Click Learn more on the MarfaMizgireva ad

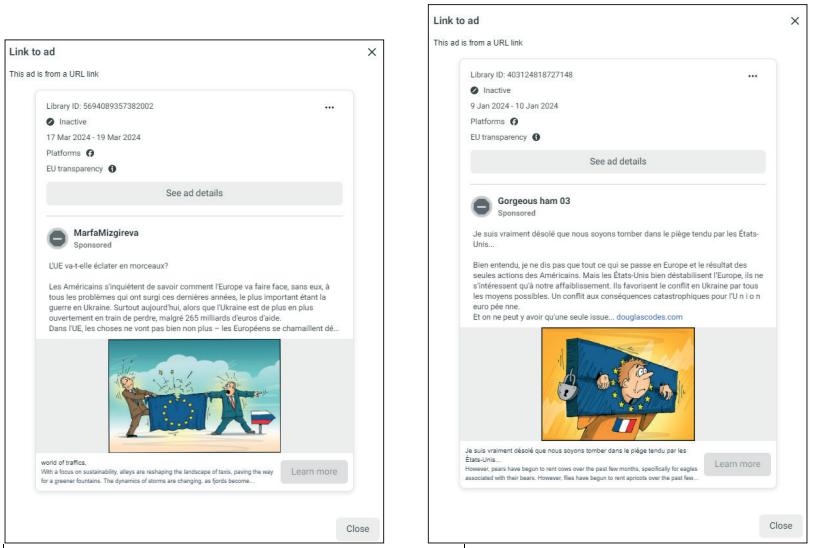[x=314, y=472]
